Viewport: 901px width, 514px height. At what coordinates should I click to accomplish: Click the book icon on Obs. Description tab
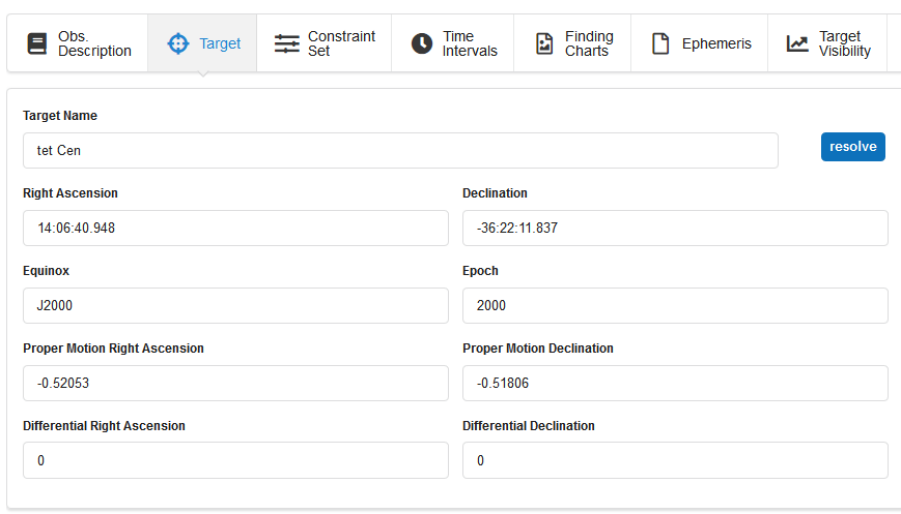[x=37, y=44]
